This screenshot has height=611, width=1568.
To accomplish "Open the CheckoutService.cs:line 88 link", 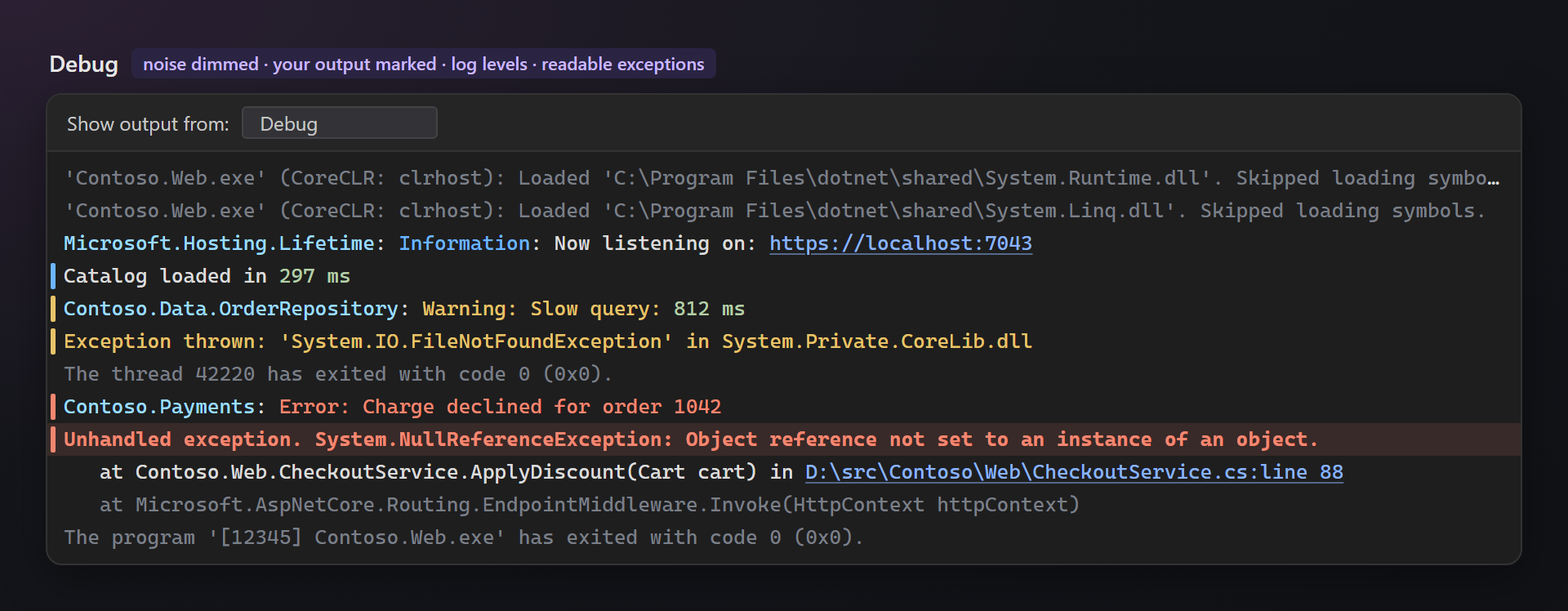I will [1074, 472].
